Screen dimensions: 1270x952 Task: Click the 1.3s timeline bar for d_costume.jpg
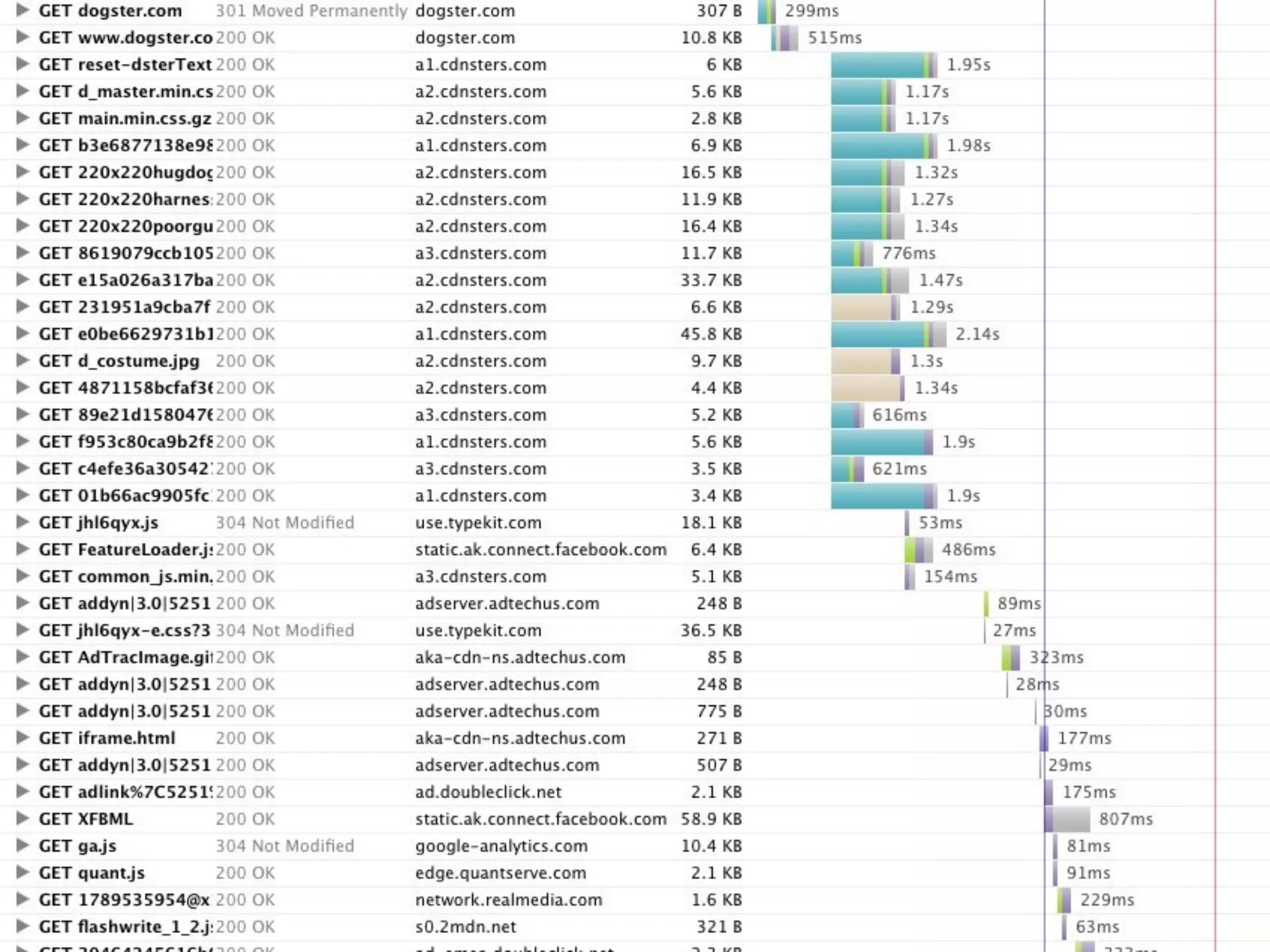(x=864, y=361)
